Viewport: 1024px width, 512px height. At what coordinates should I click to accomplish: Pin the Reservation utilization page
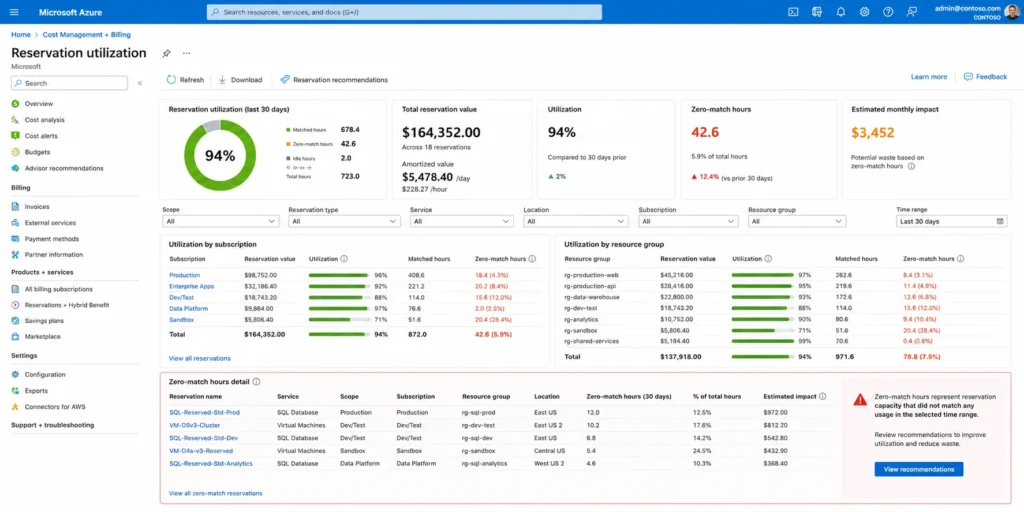[x=166, y=54]
